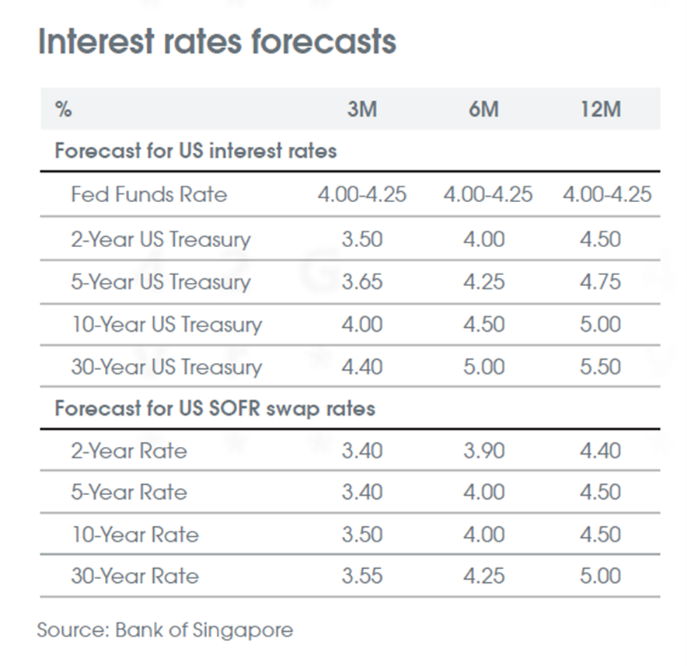The image size is (687, 666).
Task: Click the percent symbol header cell
Action: coord(63,109)
